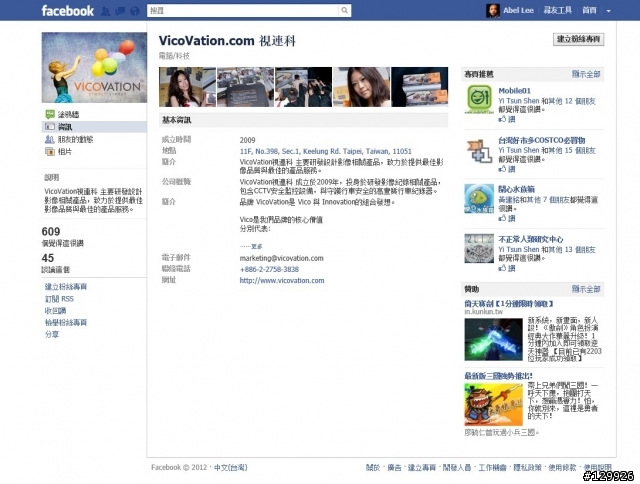Open second photo thumbnail of device
The height and width of the screenshot is (484, 640).
click(245, 87)
